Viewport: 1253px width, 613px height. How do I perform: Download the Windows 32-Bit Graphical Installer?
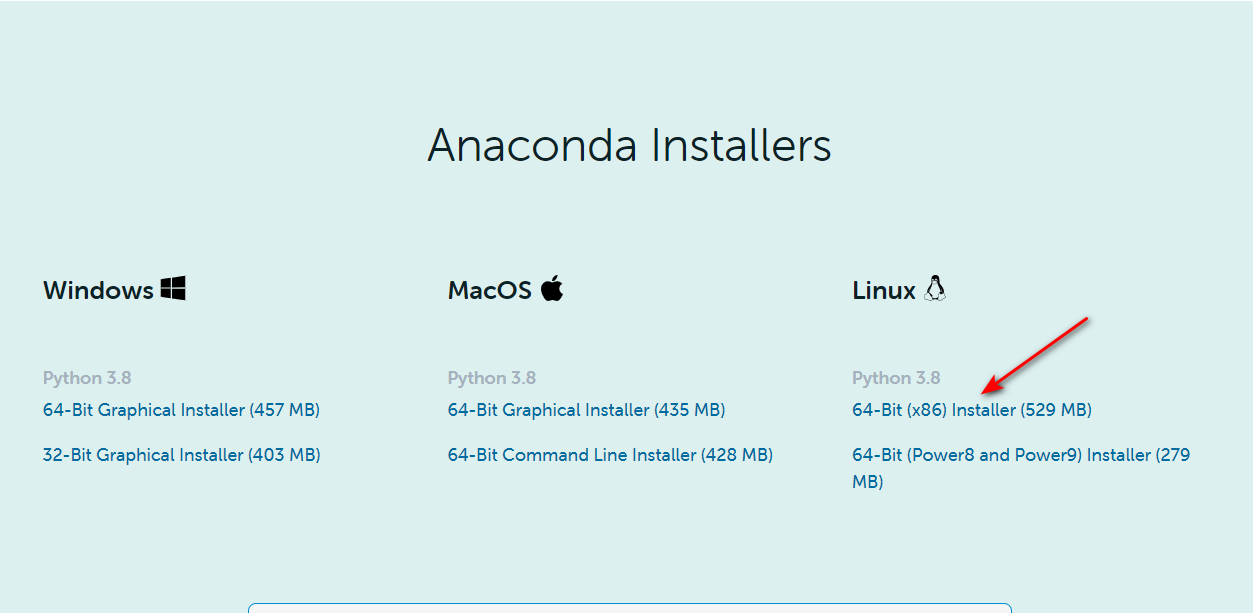point(181,454)
